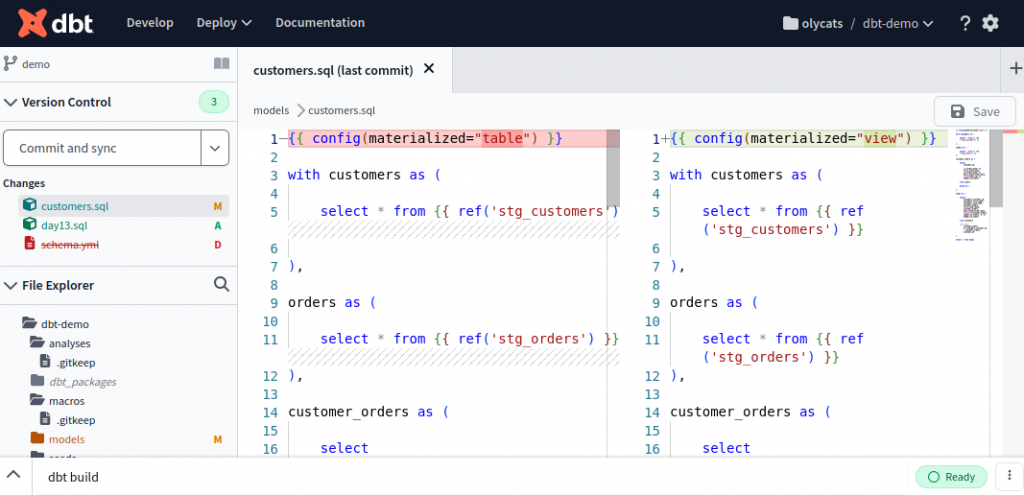Screen dimensions: 1024x496
Task: Click the demo git branch icon
Action: coord(10,64)
